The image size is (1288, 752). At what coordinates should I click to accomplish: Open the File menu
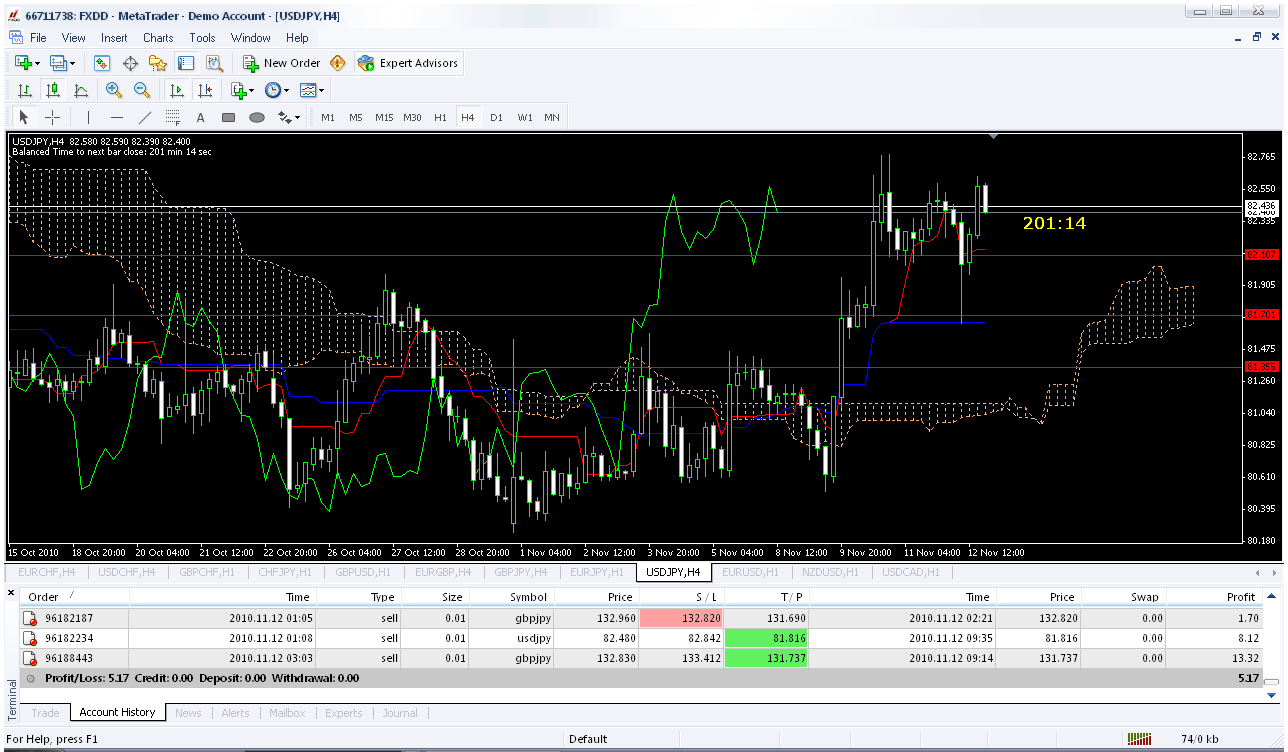[x=38, y=38]
